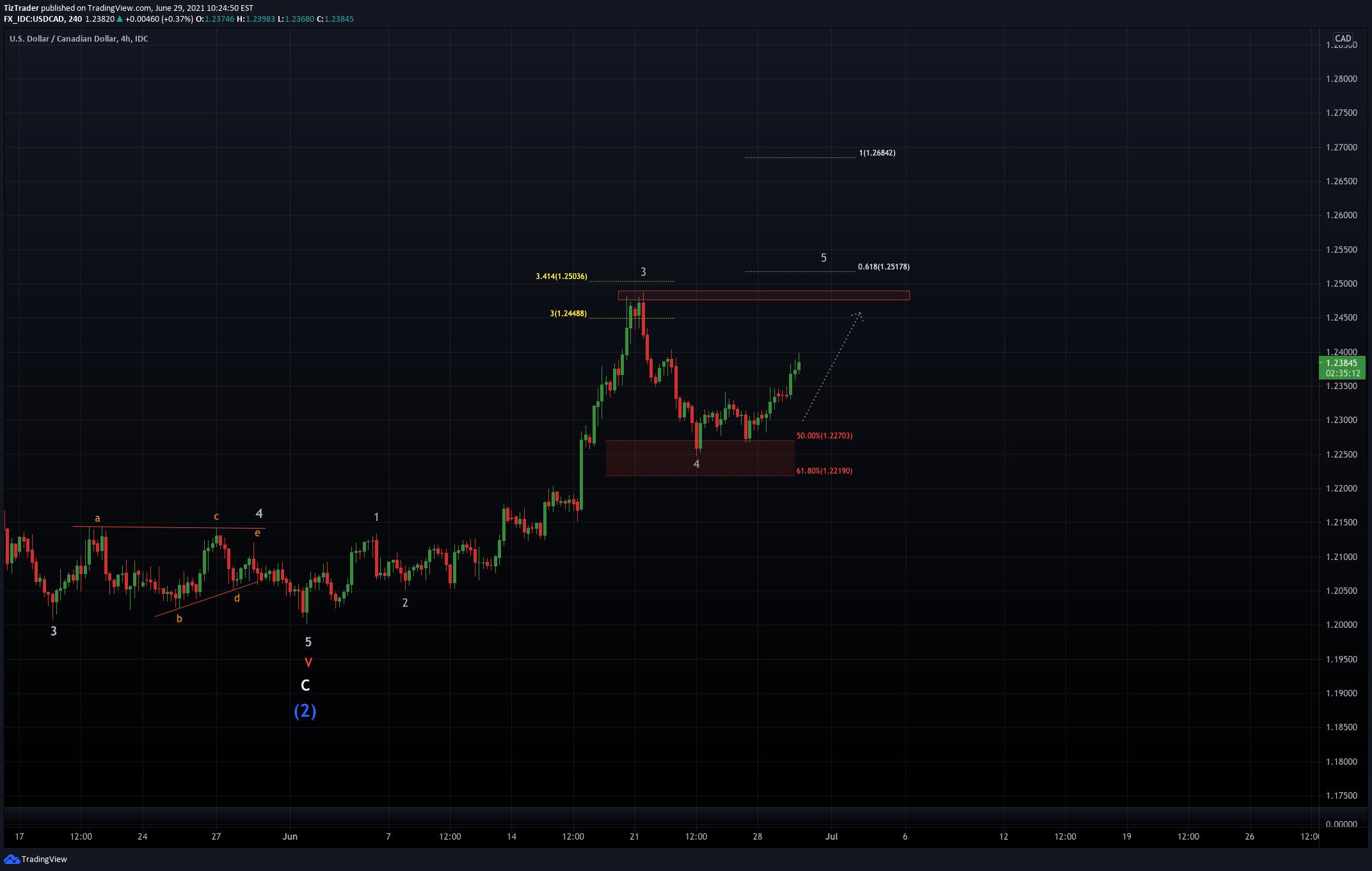Click the 1.25000 price axis label
This screenshot has height=871, width=1372.
[x=1341, y=284]
